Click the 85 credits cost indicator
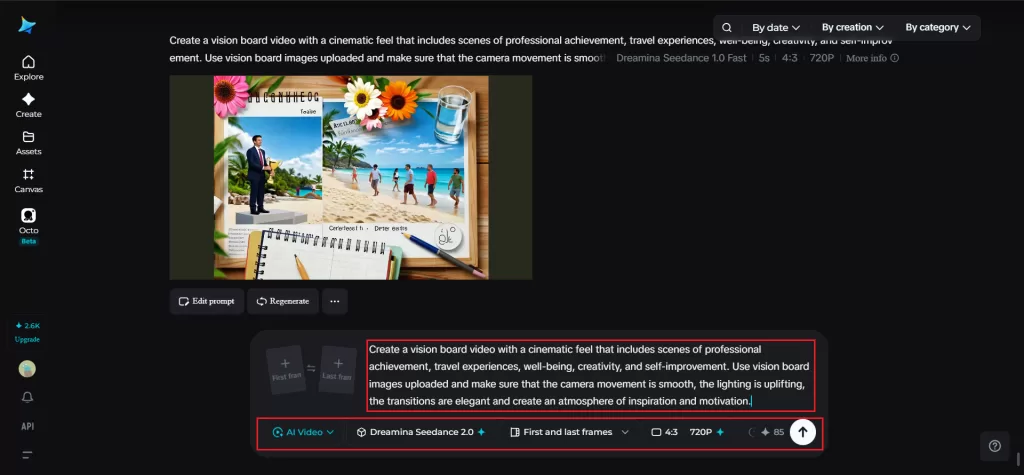This screenshot has width=1024, height=475. (772, 432)
